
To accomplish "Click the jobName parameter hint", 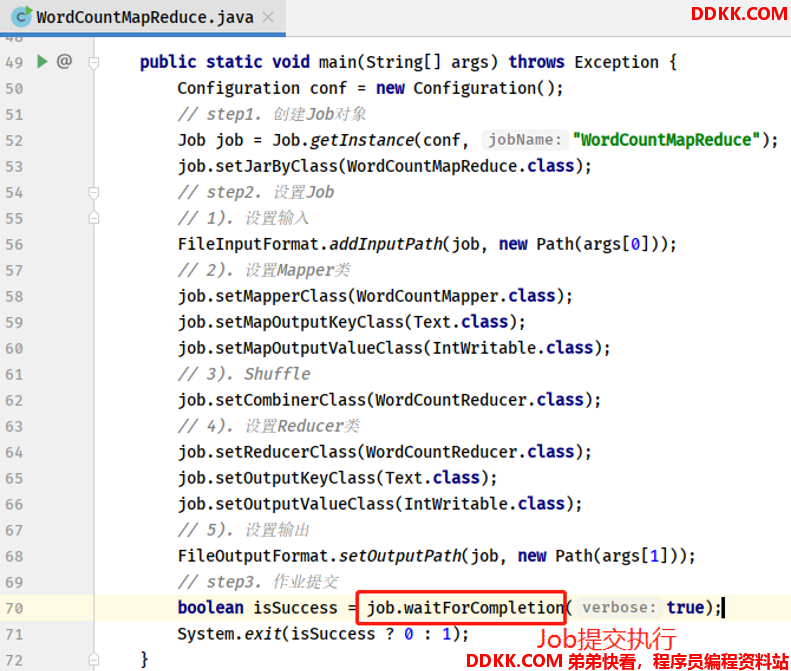I will 525,140.
